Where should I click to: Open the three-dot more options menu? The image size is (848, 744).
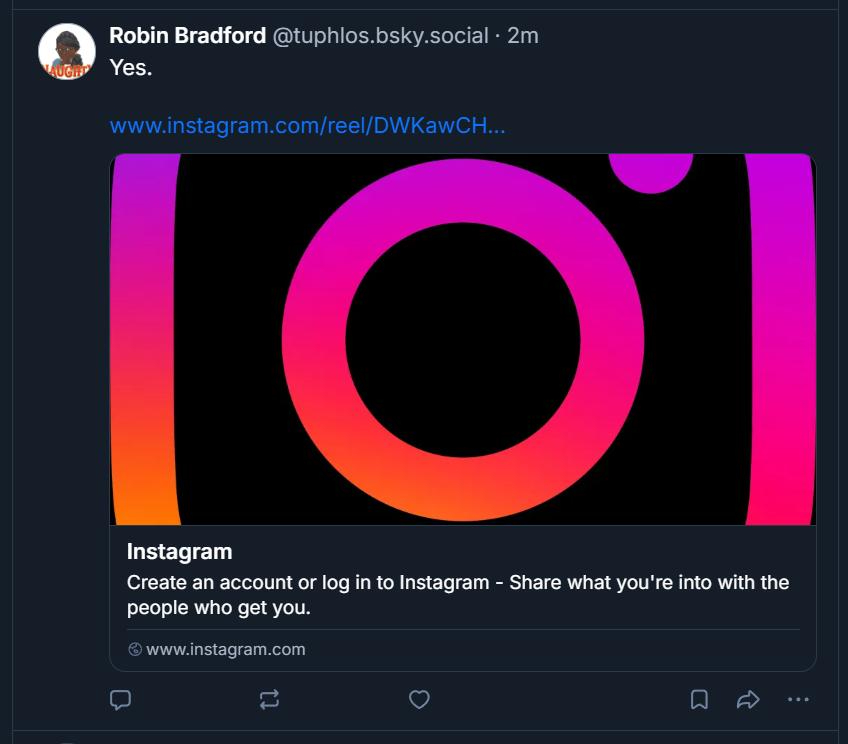[x=798, y=700]
